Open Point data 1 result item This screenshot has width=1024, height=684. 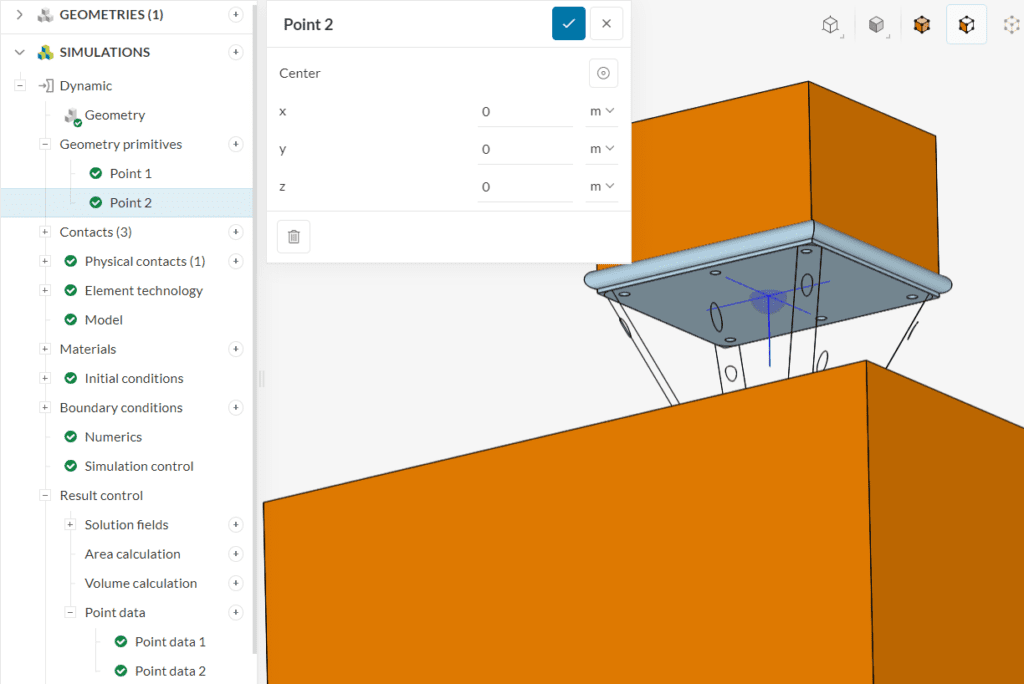(169, 642)
